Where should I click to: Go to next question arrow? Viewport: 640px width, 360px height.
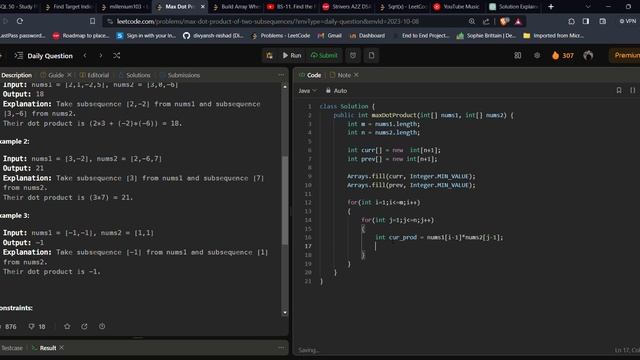[101, 56]
